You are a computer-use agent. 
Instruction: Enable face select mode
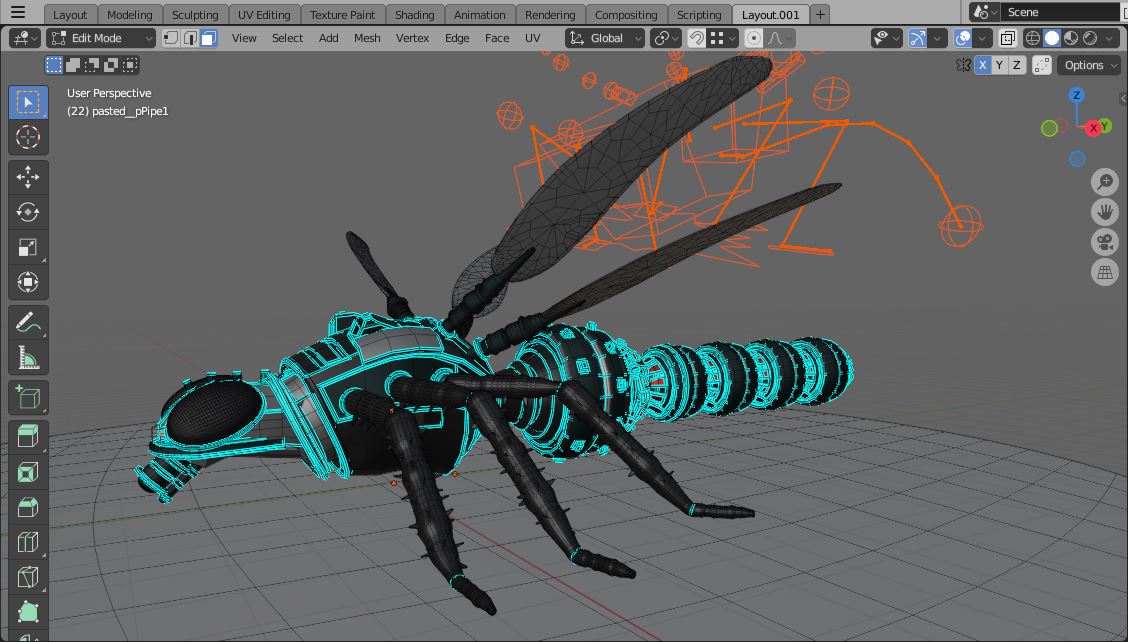pos(209,38)
